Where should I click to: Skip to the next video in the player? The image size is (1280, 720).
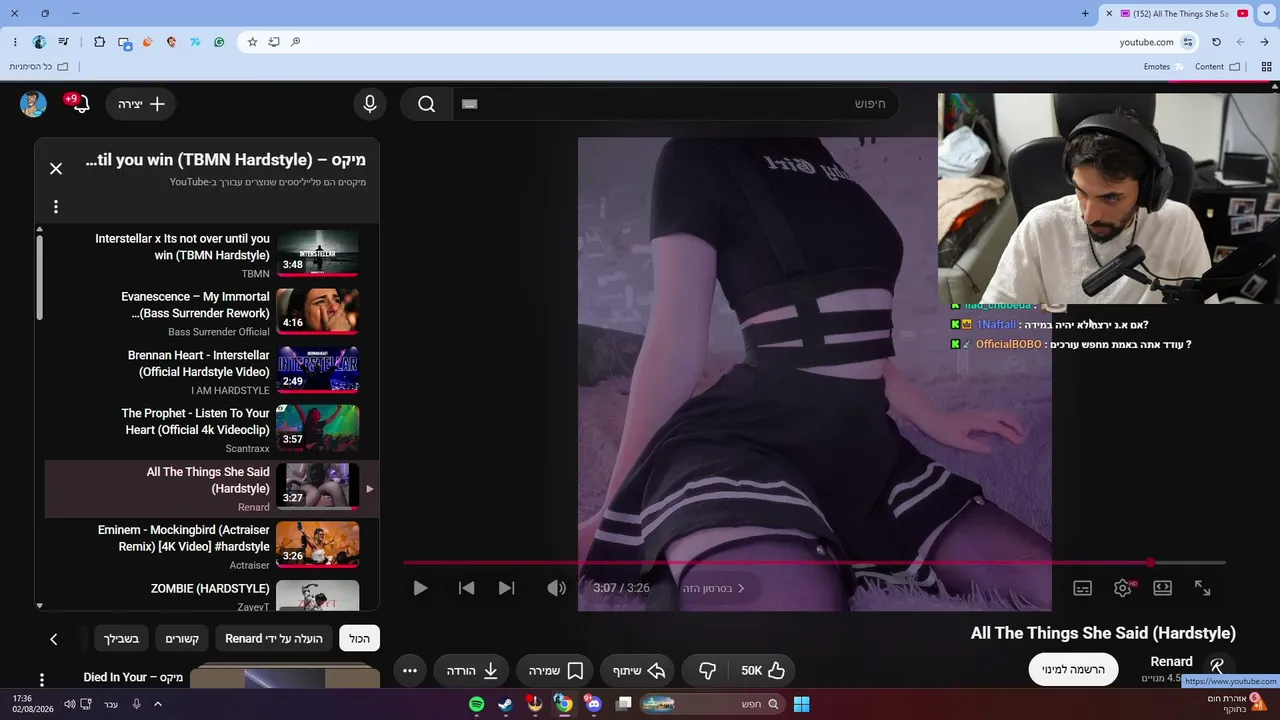(x=506, y=588)
